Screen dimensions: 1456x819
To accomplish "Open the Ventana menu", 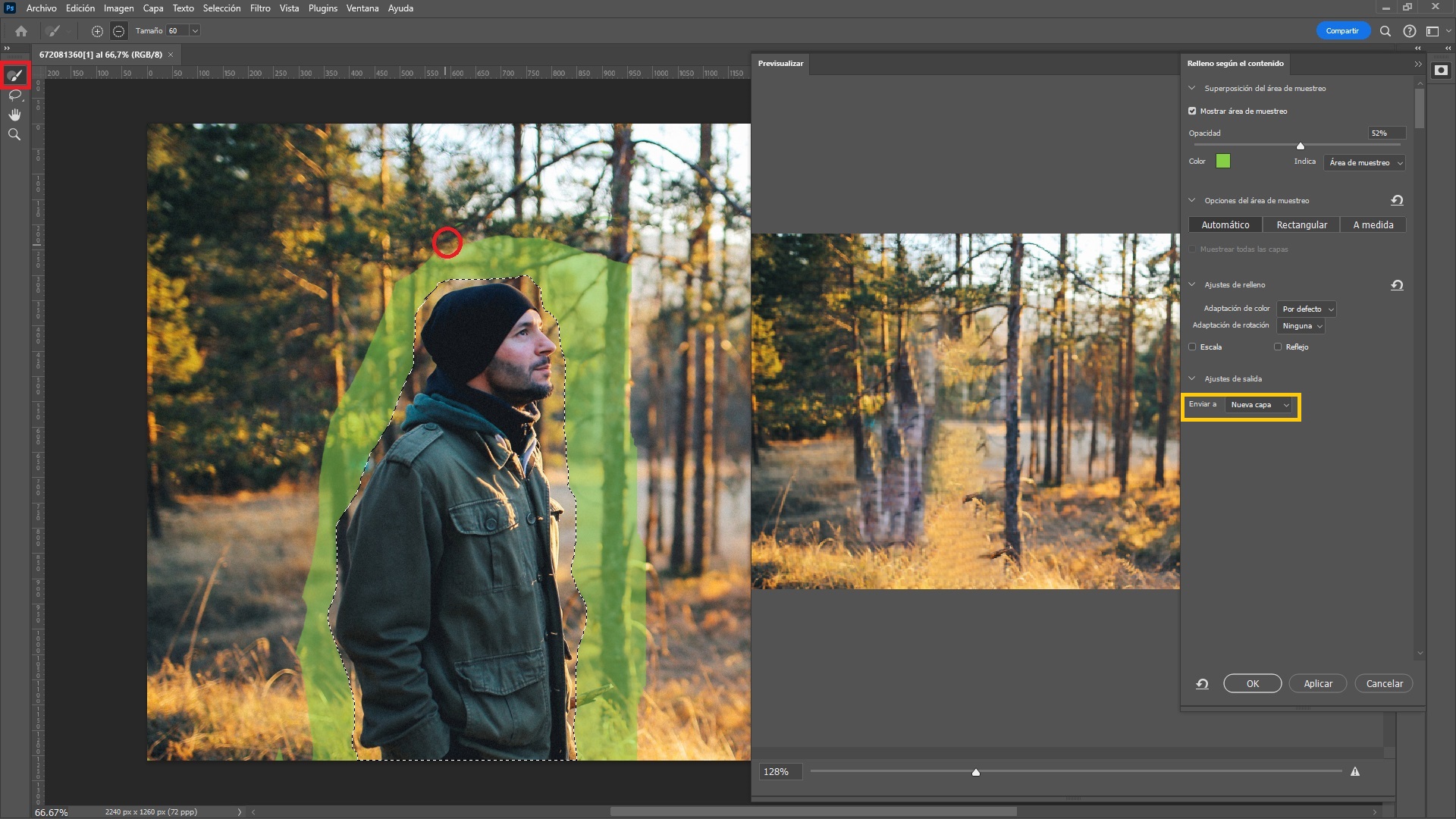I will click(x=362, y=8).
